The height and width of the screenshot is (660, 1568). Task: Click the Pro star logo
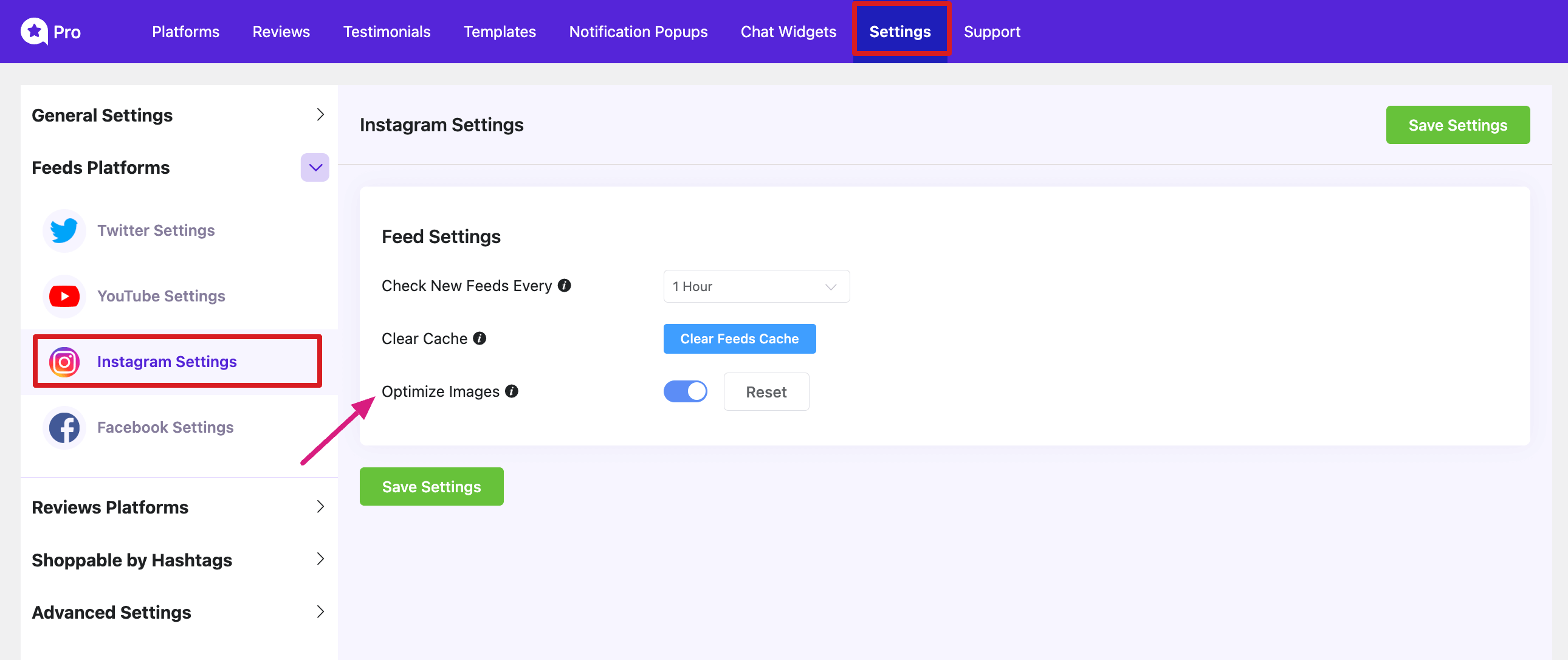click(35, 31)
